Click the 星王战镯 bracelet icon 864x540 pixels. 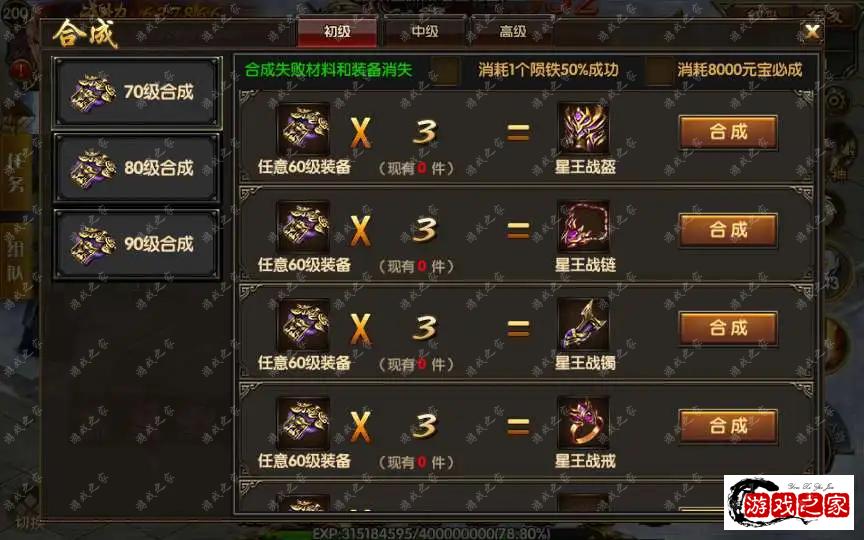coord(584,325)
